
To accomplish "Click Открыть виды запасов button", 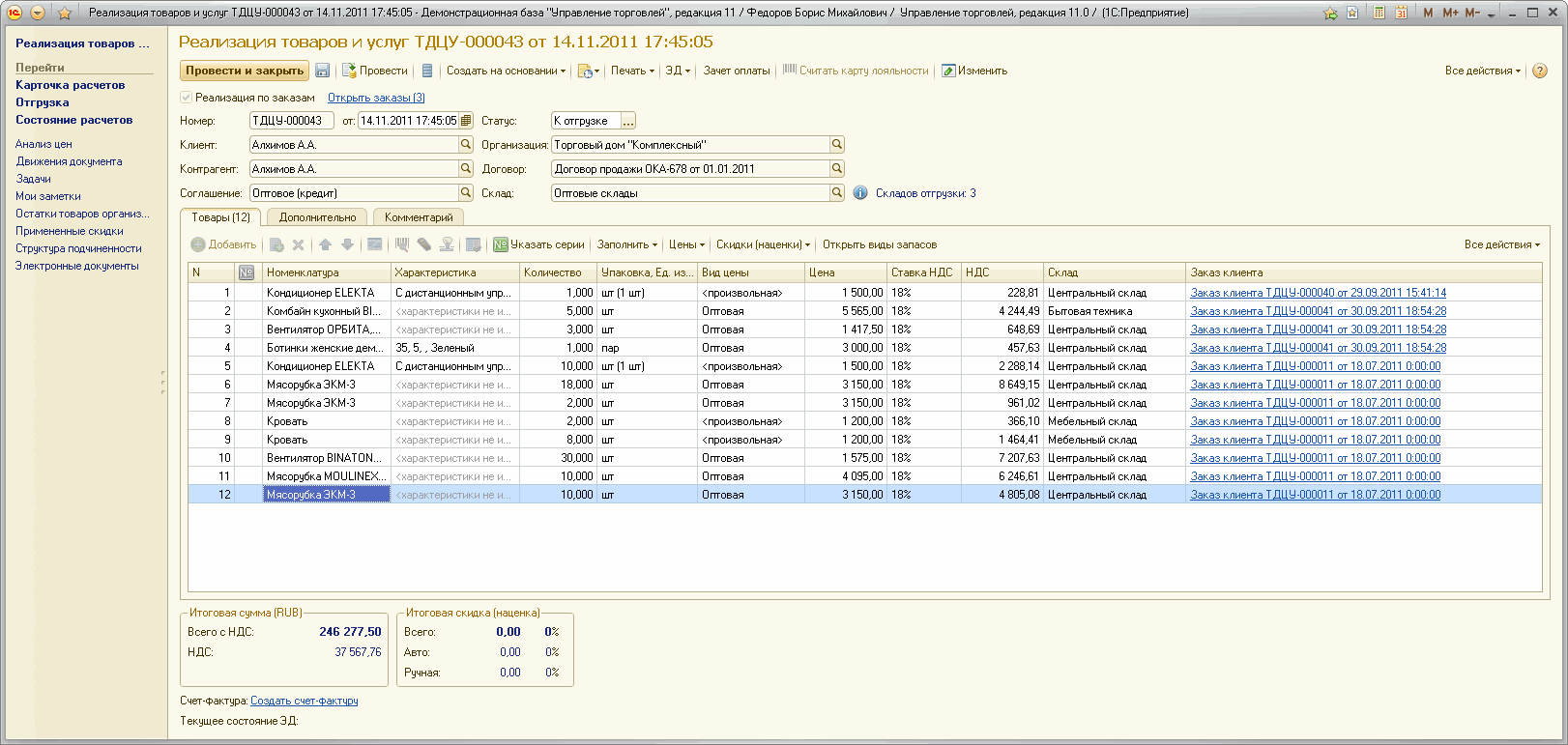I will 880,244.
